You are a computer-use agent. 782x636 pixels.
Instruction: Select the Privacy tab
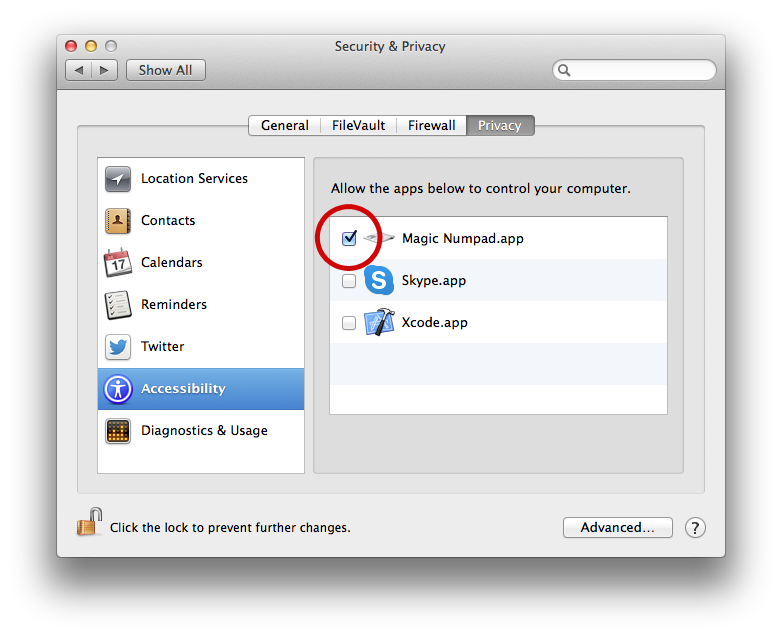(500, 125)
